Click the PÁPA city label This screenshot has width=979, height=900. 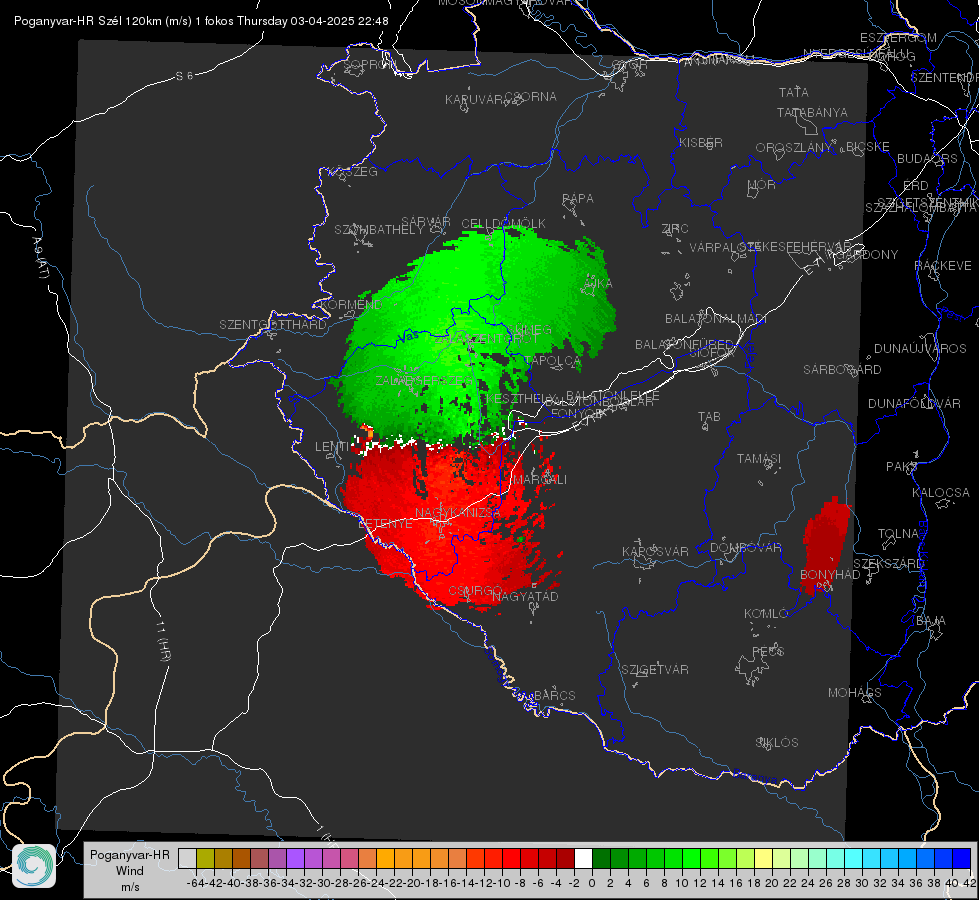pyautogui.click(x=578, y=199)
